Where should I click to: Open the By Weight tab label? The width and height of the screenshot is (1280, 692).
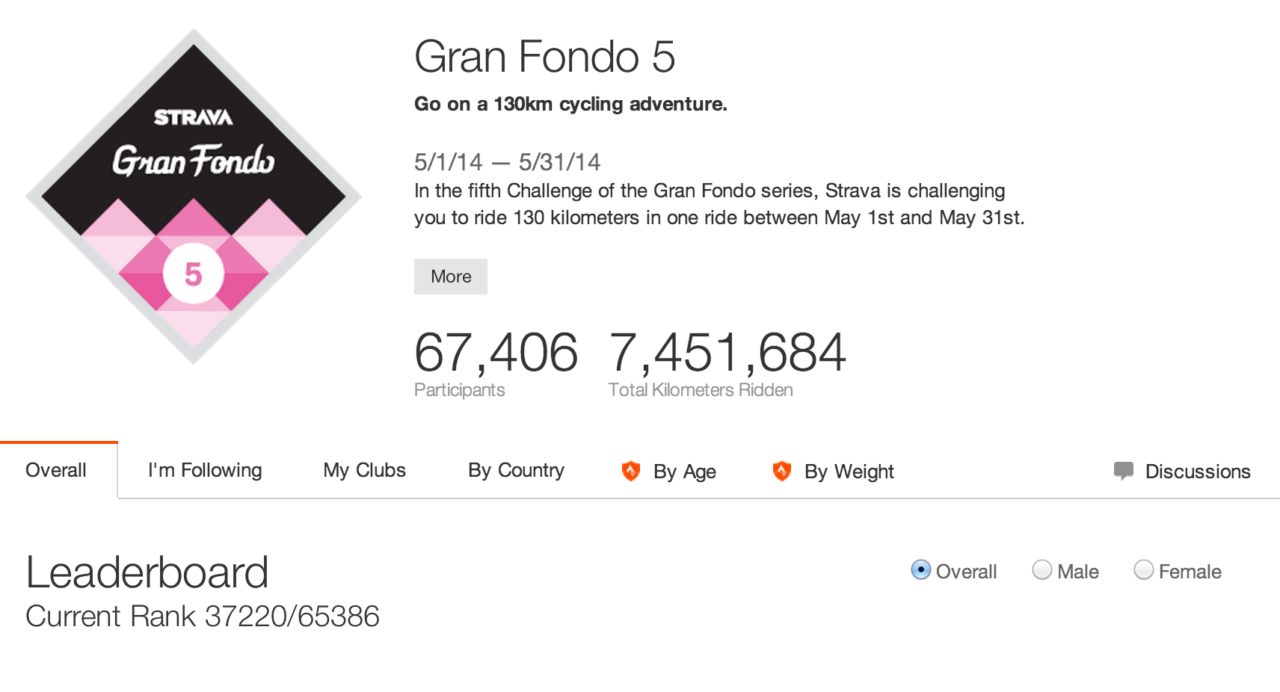point(849,472)
